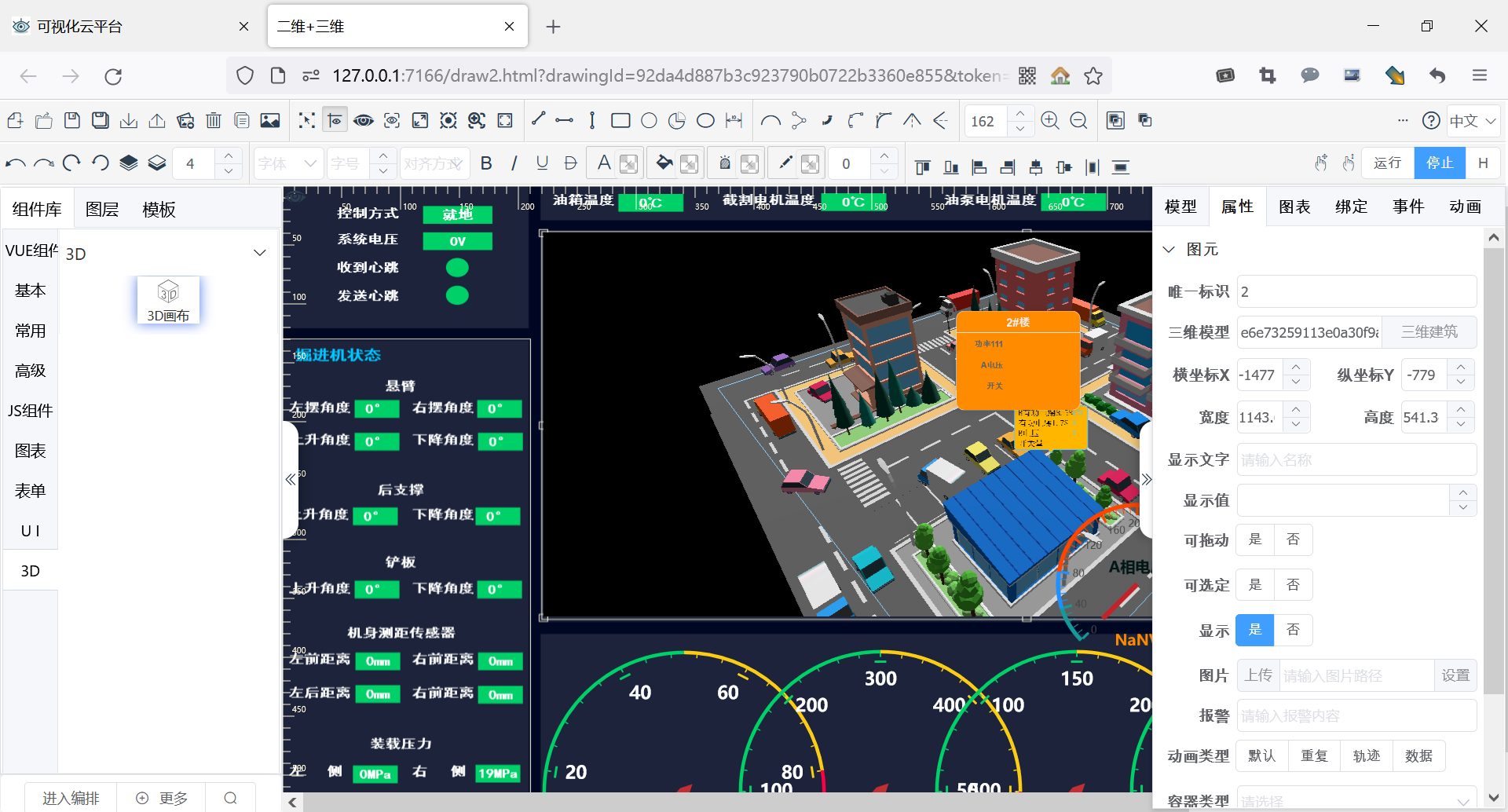Viewport: 1508px width, 812px height.
Task: Switch to the 模型 tab
Action: point(1180,207)
